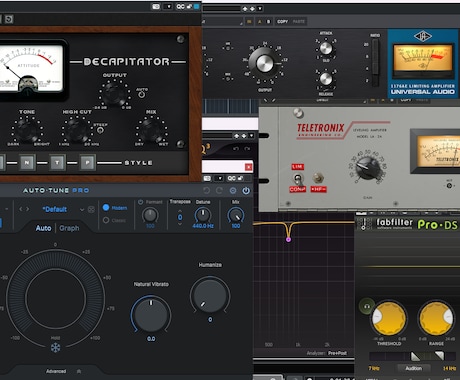Image resolution: width=460 pixels, height=380 pixels.
Task: Click Paste in the 1176 plugin toolbar
Action: pyautogui.click(x=299, y=22)
